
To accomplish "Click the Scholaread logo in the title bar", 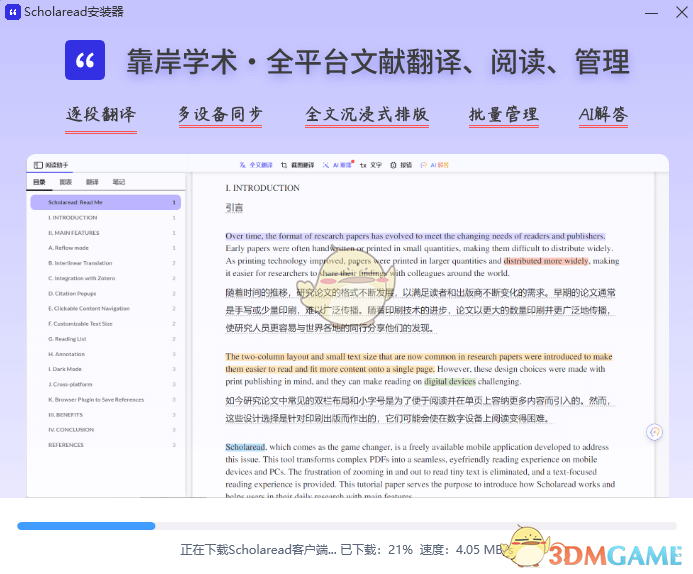I will pyautogui.click(x=12, y=12).
